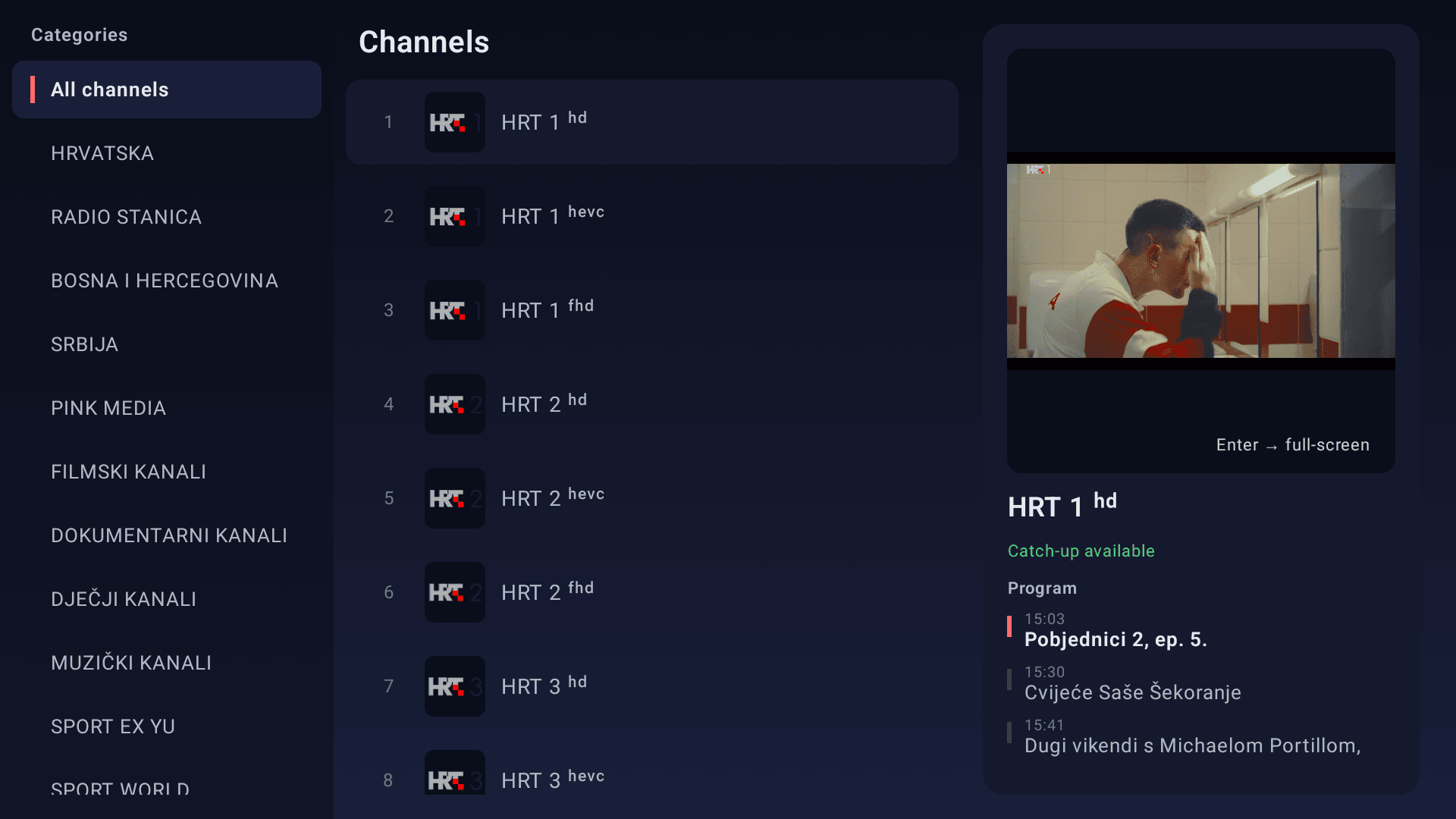Open the HRVATSKA category
Viewport: 1456px width, 819px height.
tap(167, 153)
